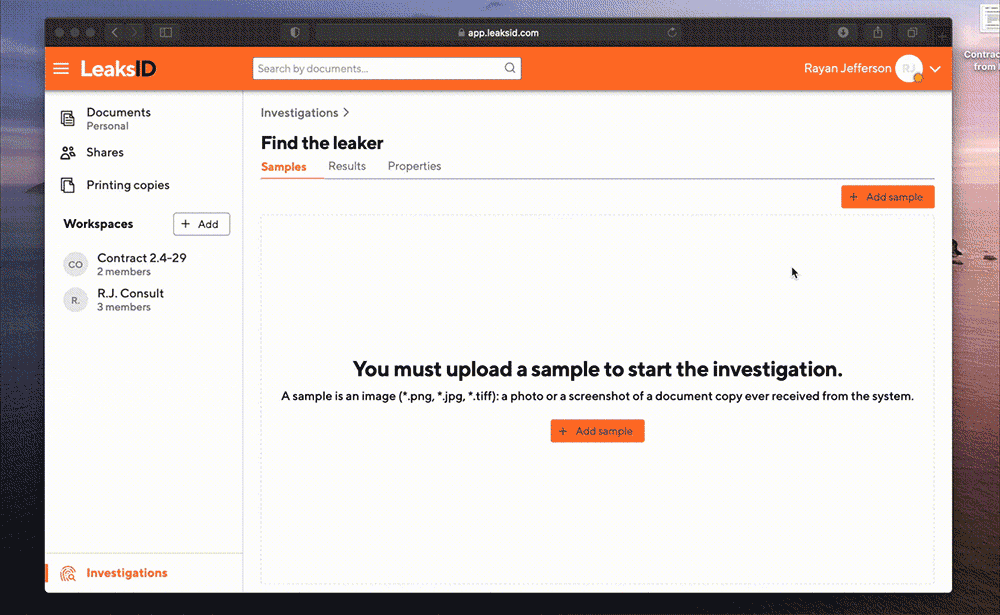Click the Workspaces section label
Screen dimensions: 1000x615
[x=98, y=224]
